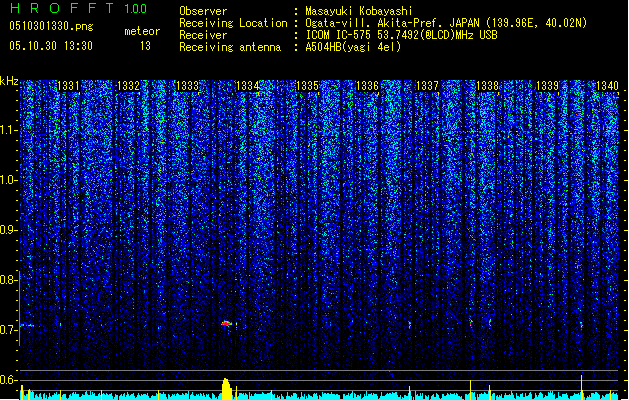Image resolution: width=629 pixels, height=400 pixels.
Task: Click the 'Receiving Location' label
Action: tap(233, 23)
